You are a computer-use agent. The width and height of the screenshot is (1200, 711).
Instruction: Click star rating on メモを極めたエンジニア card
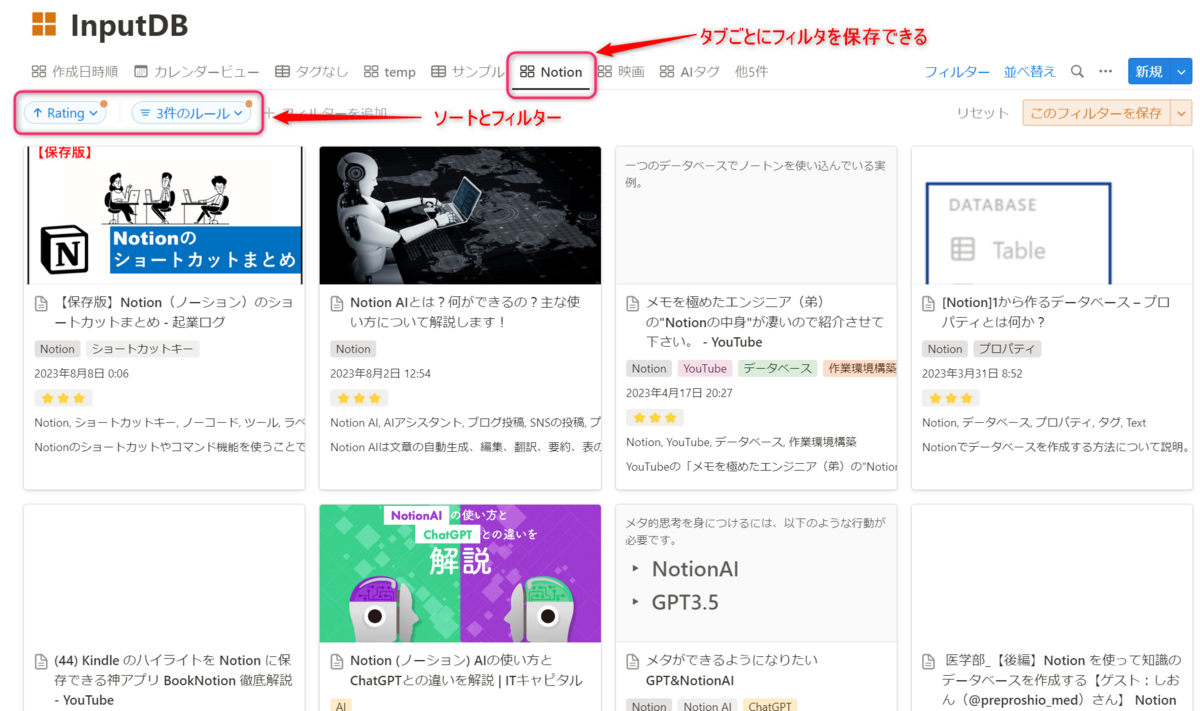coord(656,417)
